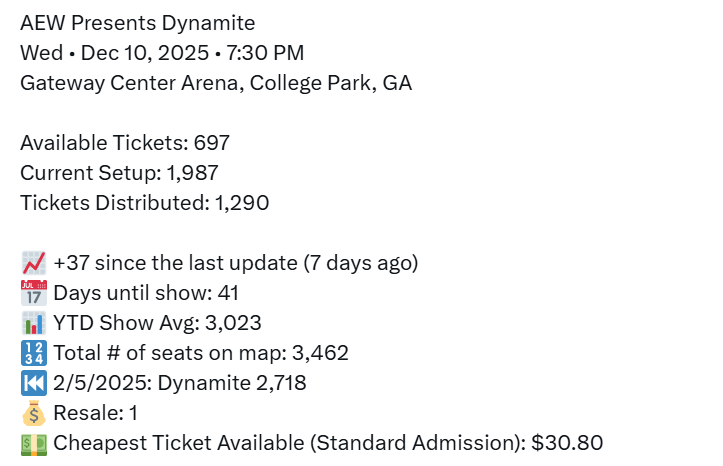Screen dimensions: 723x466
Task: Click the Wed Dec 10, 2025 date line
Action: pyautogui.click(x=162, y=53)
